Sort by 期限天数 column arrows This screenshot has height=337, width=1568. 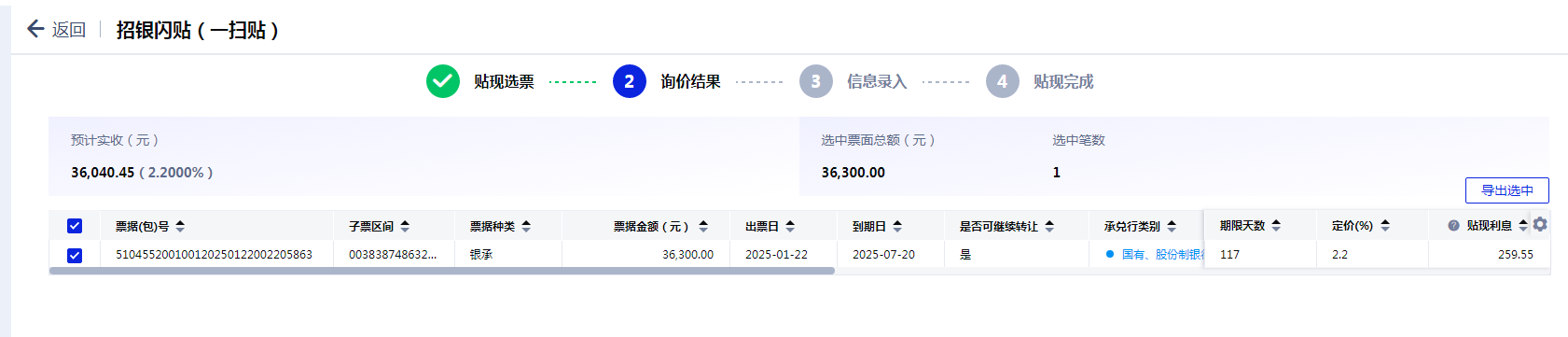(1276, 225)
